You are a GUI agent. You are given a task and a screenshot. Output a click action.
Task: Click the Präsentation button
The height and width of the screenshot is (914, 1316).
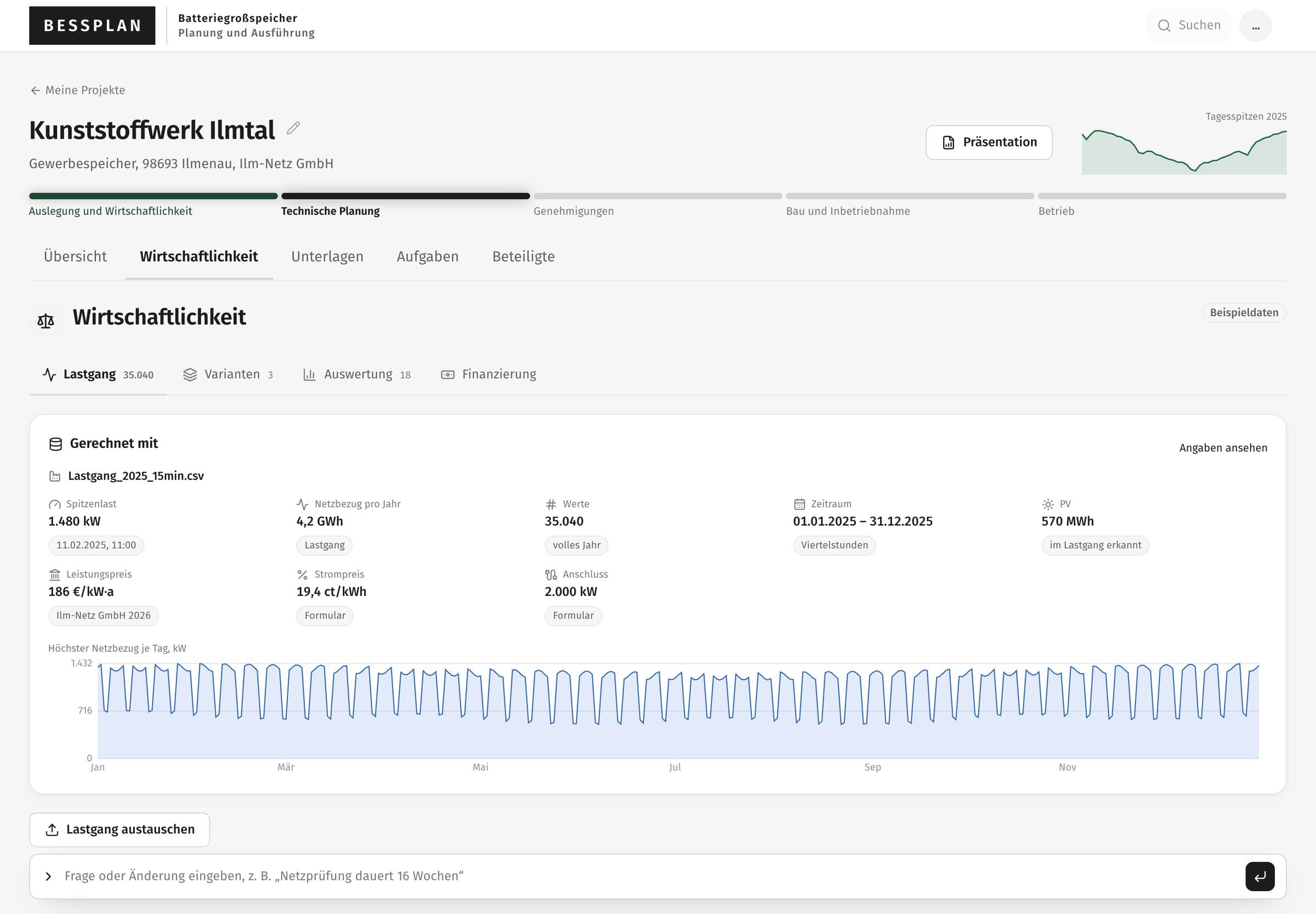click(989, 143)
